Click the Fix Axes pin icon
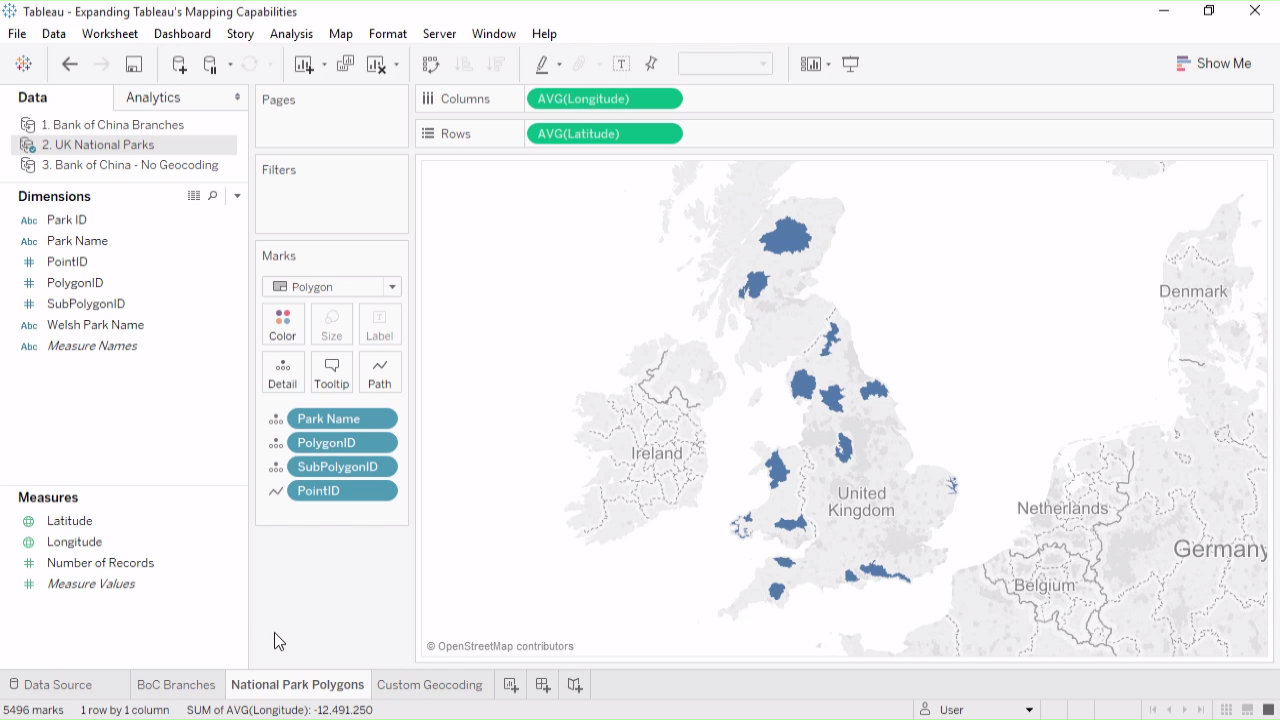Viewport: 1280px width, 720px height. pos(652,64)
